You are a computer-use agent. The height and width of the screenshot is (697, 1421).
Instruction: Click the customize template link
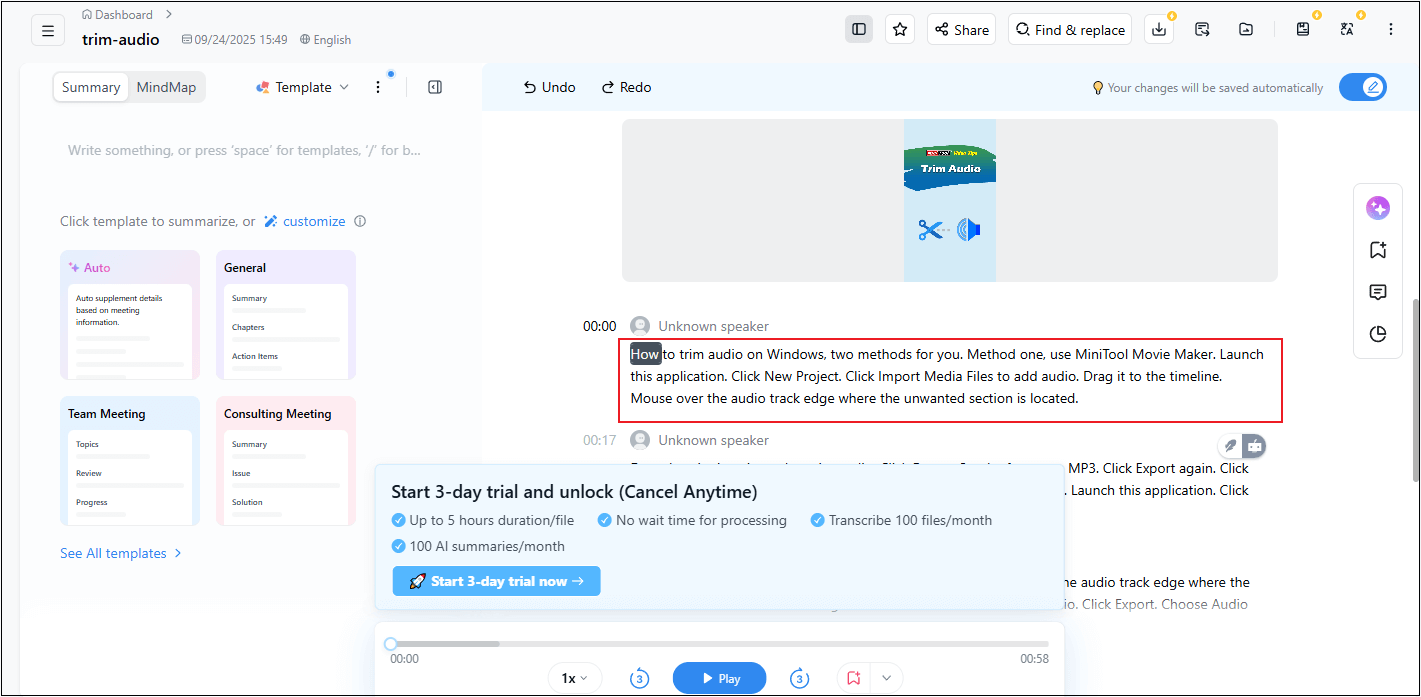coord(305,221)
